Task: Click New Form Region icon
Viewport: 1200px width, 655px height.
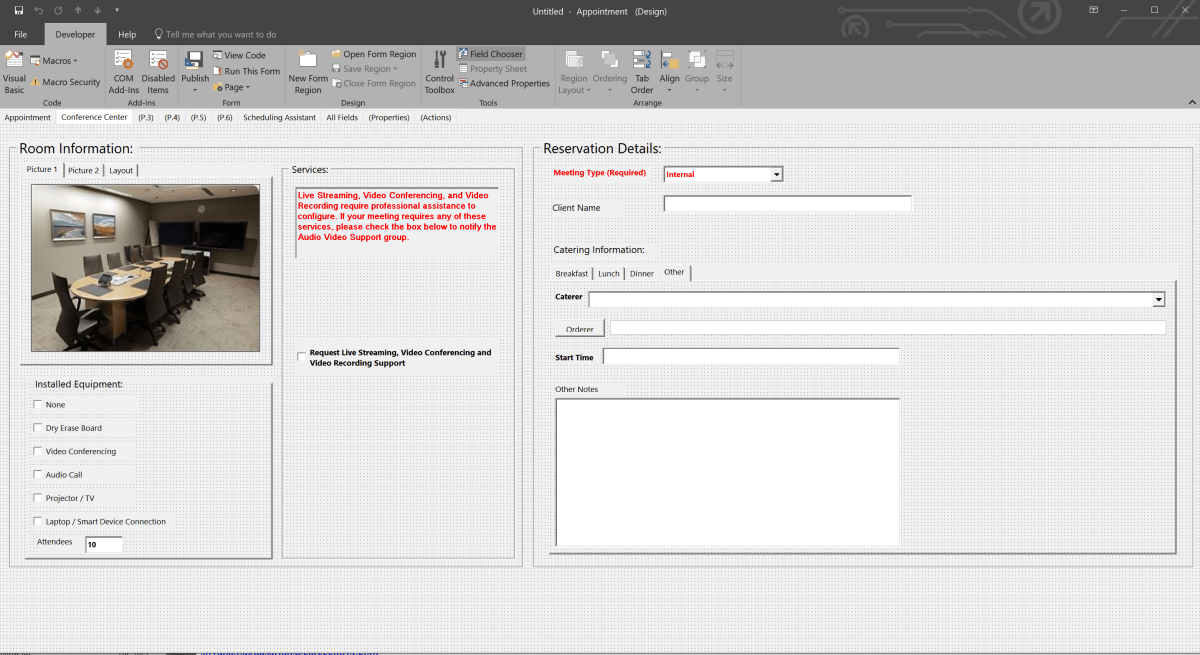Action: tap(308, 70)
